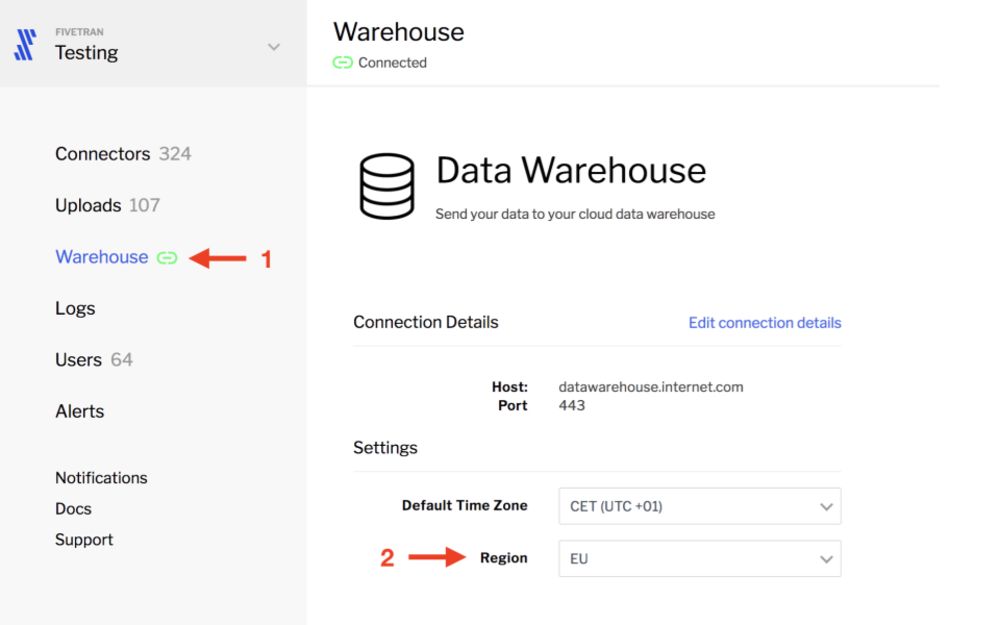
Task: Click the database cylinder icon
Action: tap(387, 186)
